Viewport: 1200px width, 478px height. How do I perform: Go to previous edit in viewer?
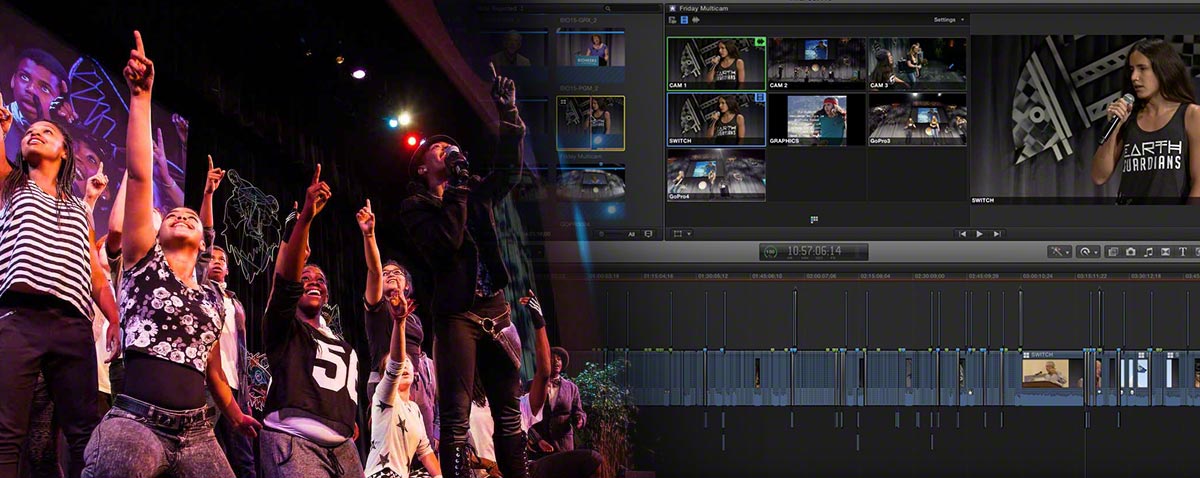[963, 233]
